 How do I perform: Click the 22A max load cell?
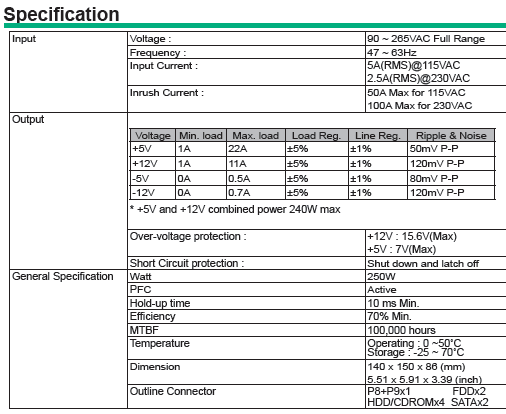pos(256,149)
